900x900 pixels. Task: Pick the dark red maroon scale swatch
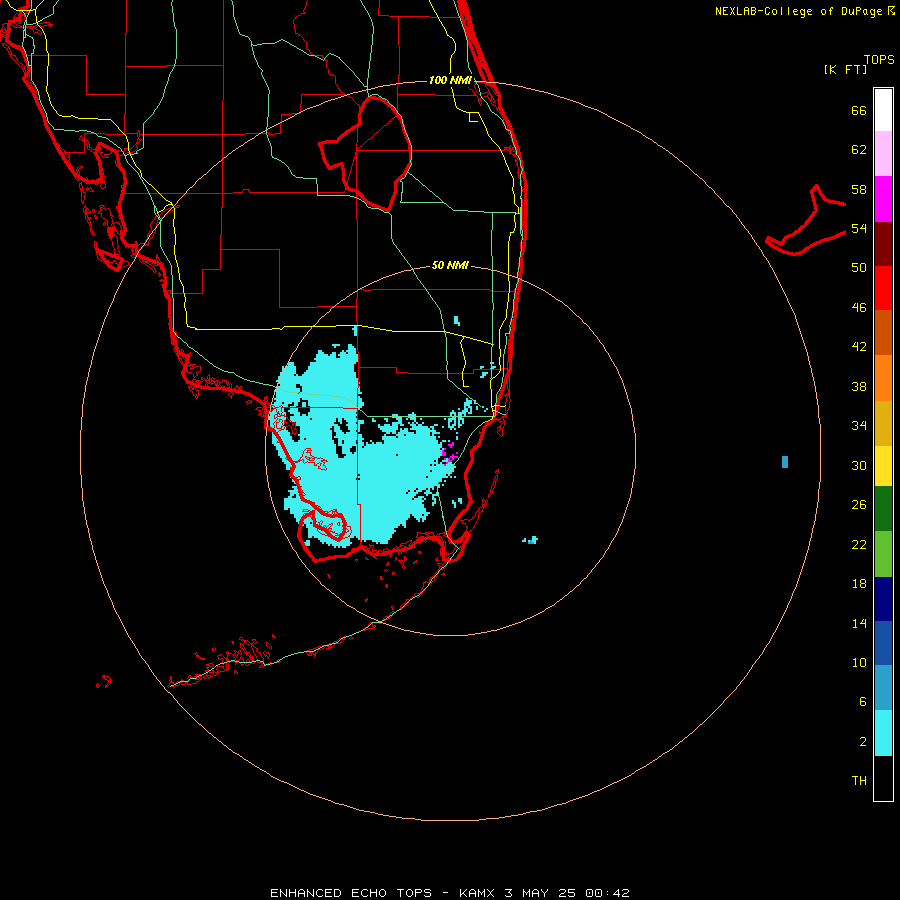tap(883, 244)
